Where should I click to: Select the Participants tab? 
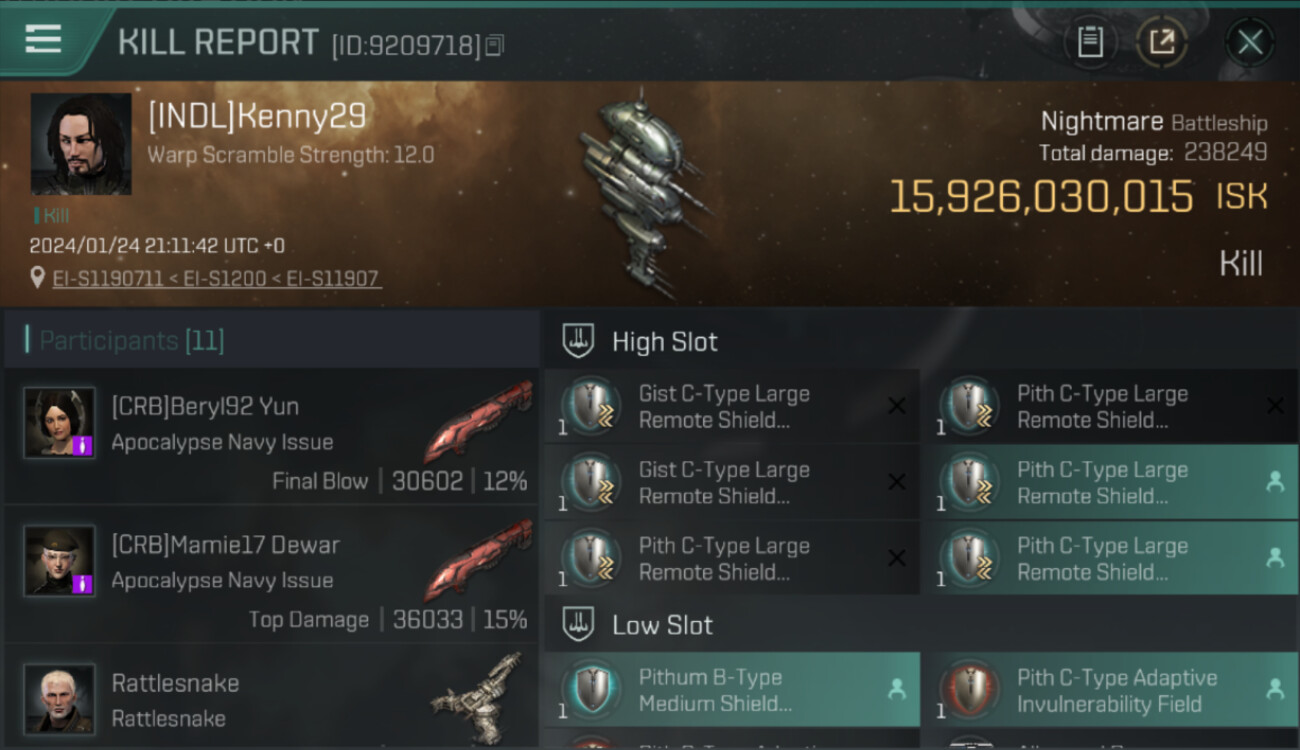(x=131, y=340)
